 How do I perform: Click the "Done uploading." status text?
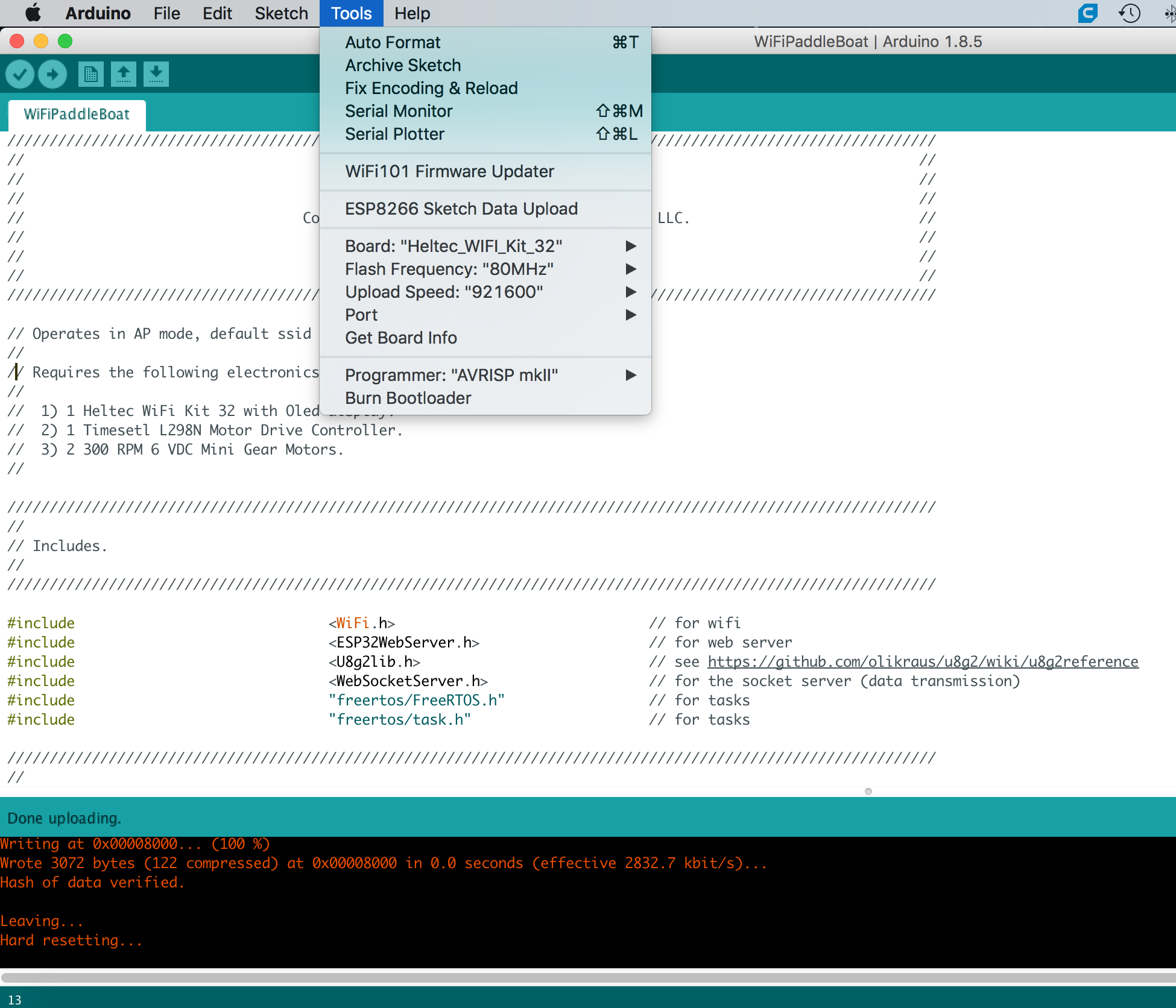[x=64, y=818]
